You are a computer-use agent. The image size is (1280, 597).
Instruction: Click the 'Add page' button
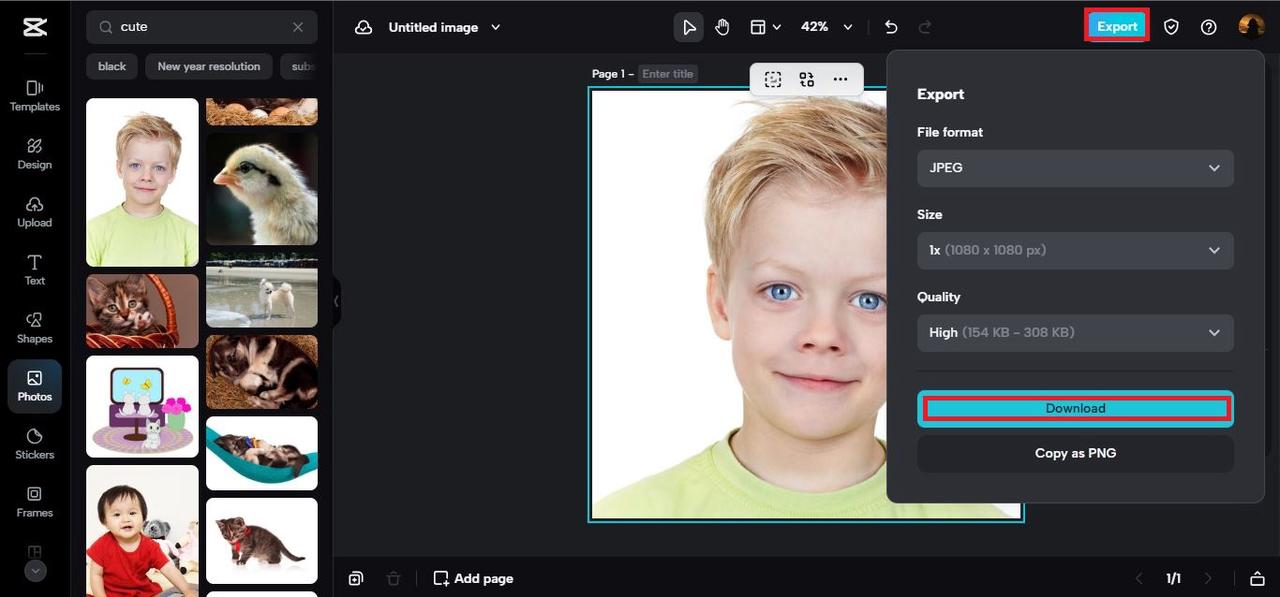474,578
